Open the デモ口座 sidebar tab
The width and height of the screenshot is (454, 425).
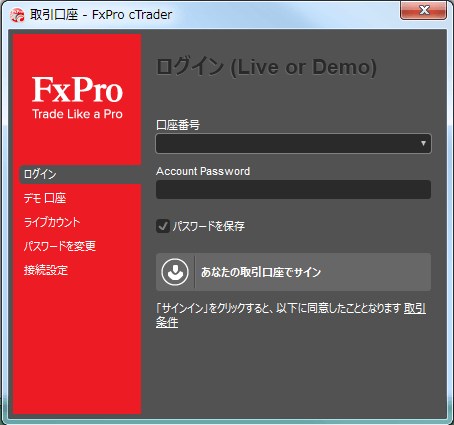45,198
